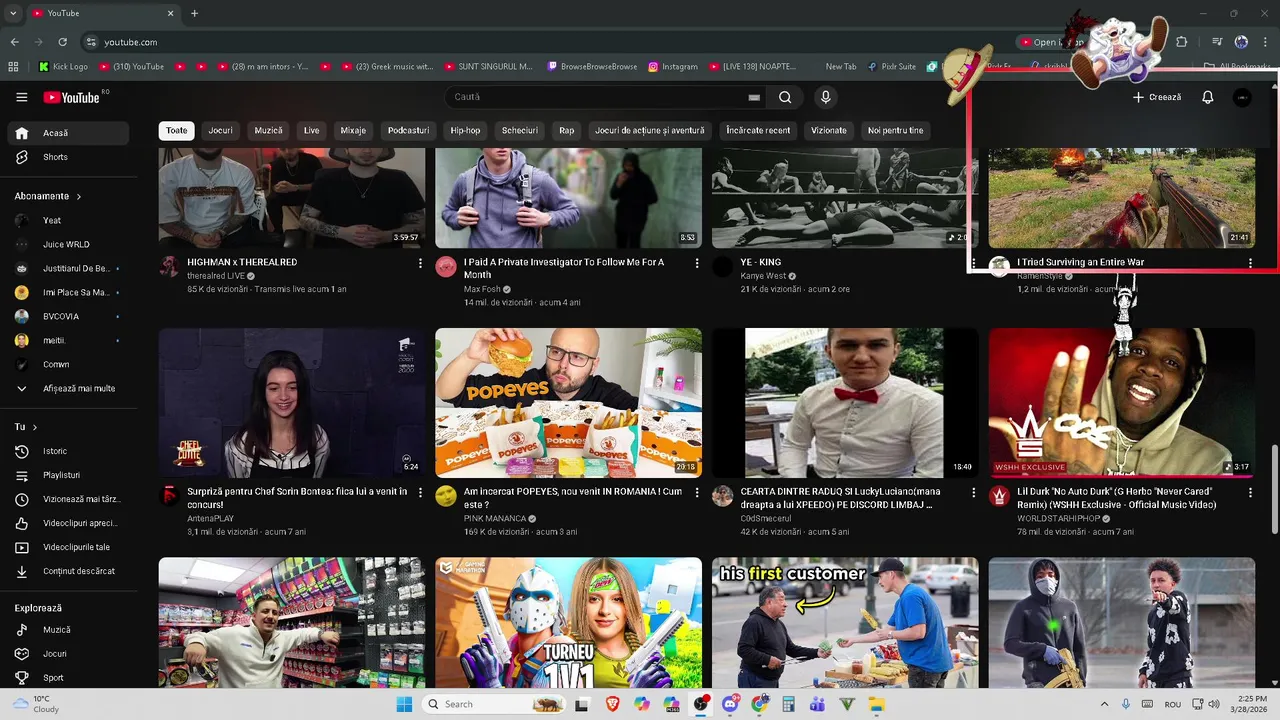The width and height of the screenshot is (1280, 720).
Task: Select Jocuri de acțiune și aventură chip
Action: point(650,130)
